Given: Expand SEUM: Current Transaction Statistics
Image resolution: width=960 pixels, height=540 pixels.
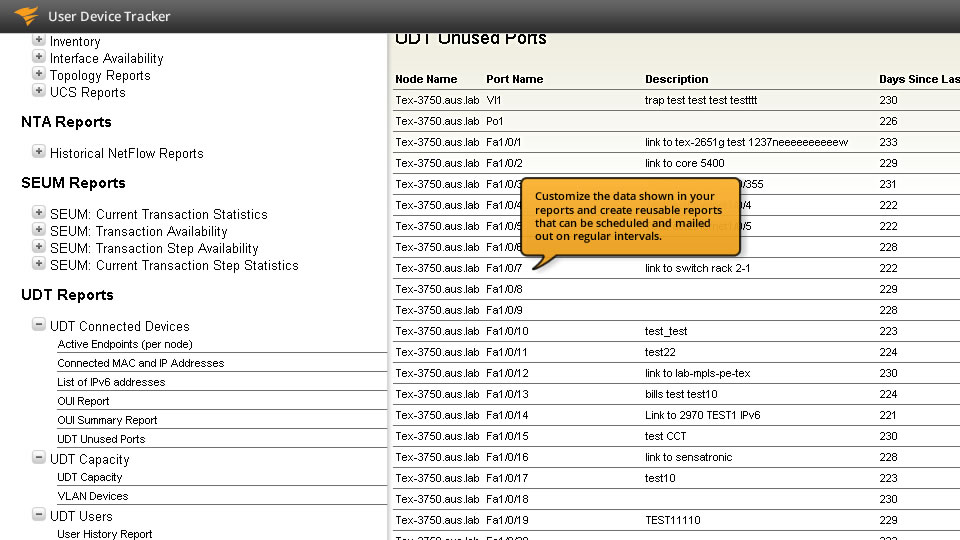Looking at the screenshot, I should [39, 212].
